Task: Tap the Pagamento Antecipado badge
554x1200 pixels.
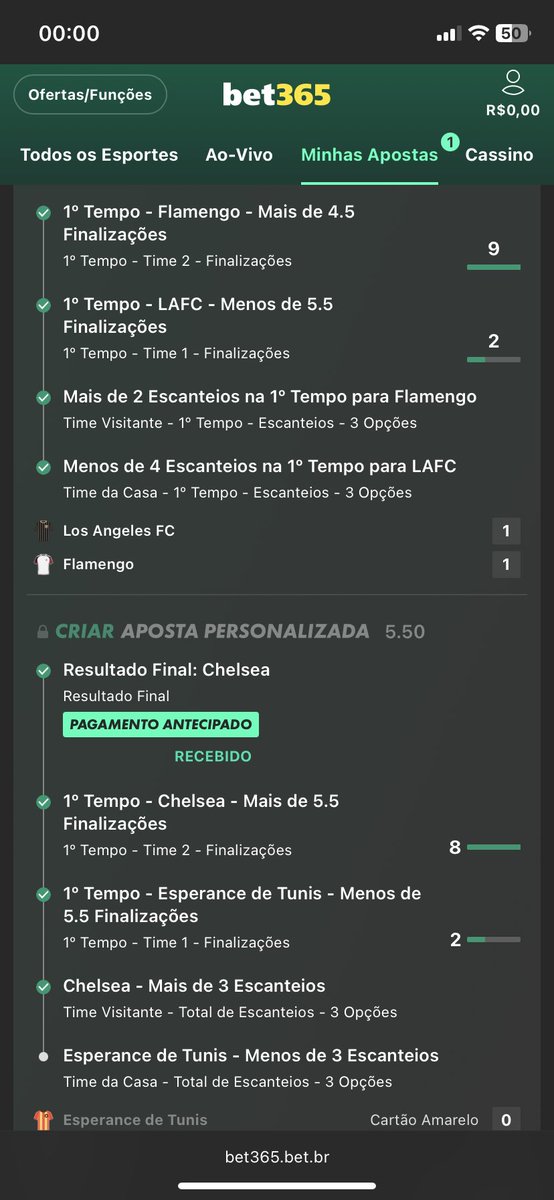Action: 161,724
